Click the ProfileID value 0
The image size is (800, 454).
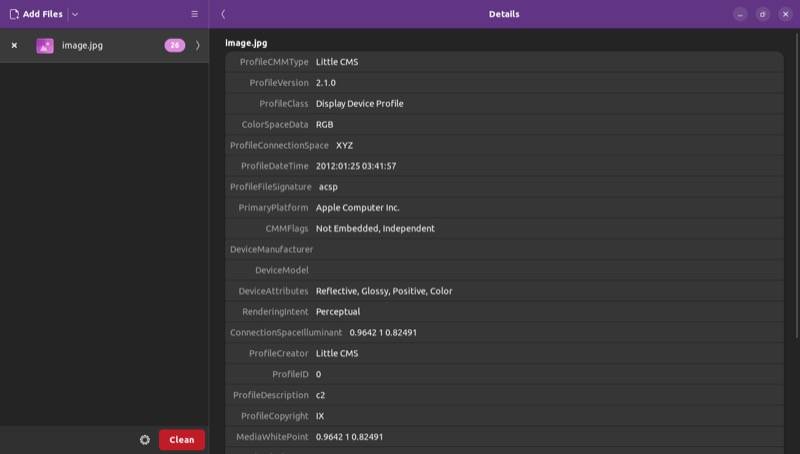(x=318, y=374)
